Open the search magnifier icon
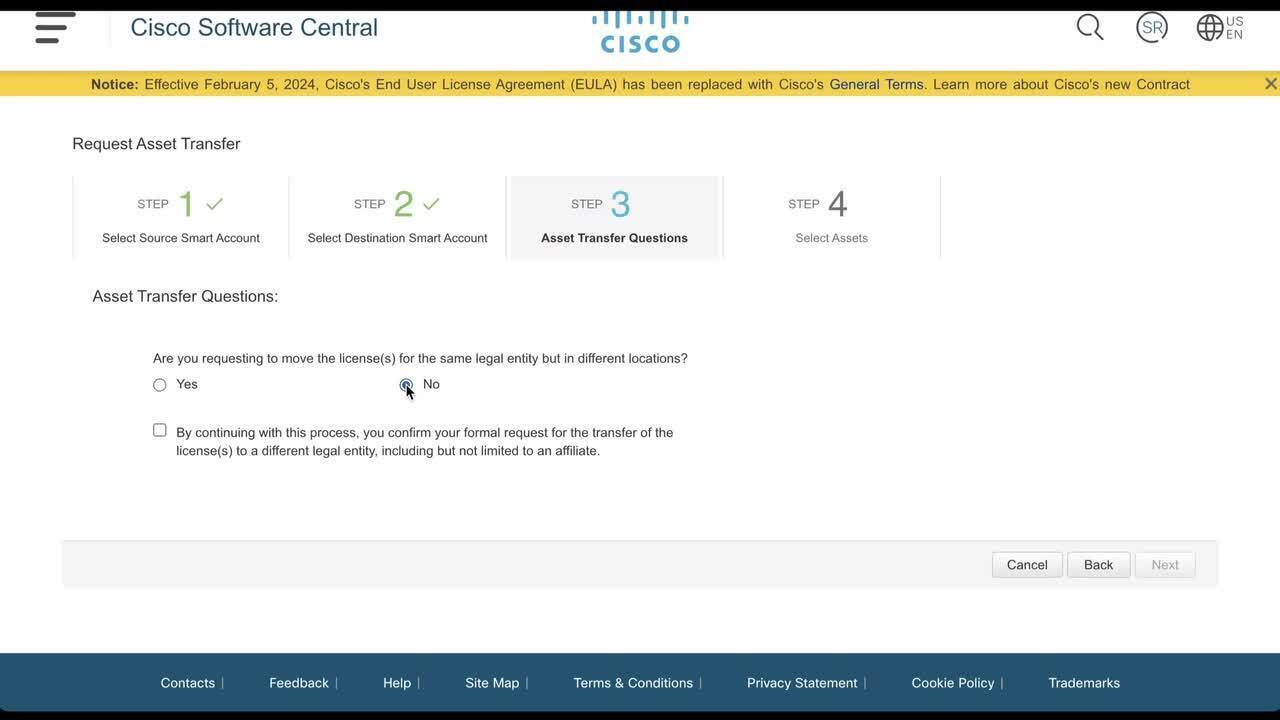This screenshot has height=720, width=1280. (x=1090, y=27)
